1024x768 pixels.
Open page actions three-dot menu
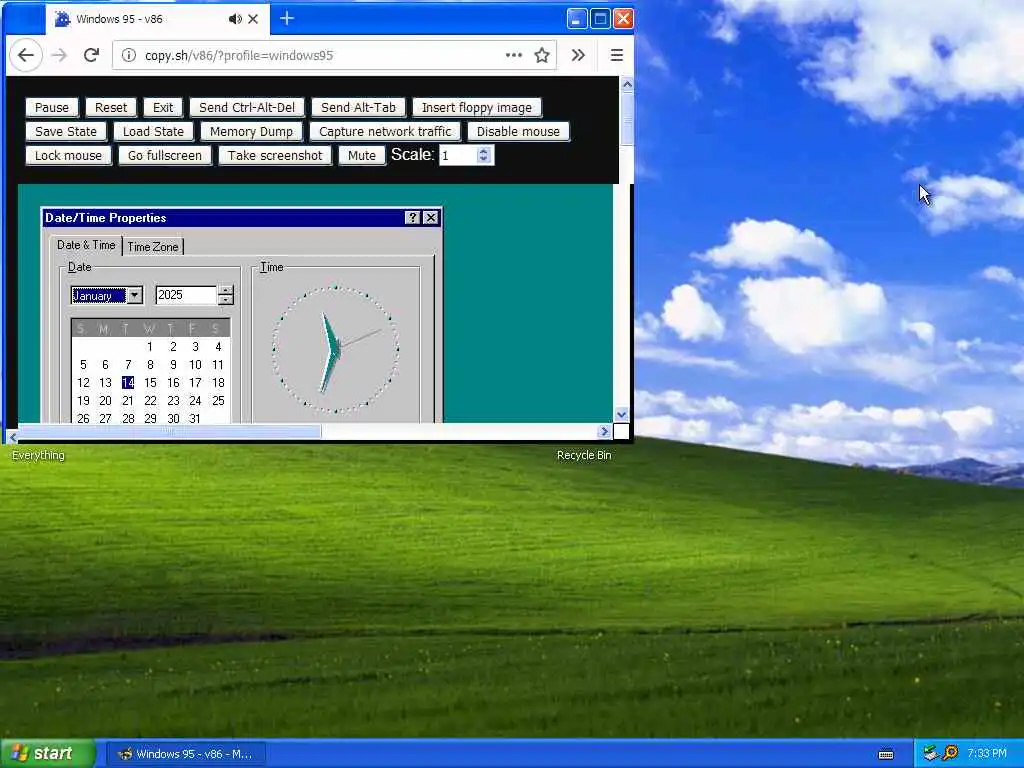click(514, 56)
